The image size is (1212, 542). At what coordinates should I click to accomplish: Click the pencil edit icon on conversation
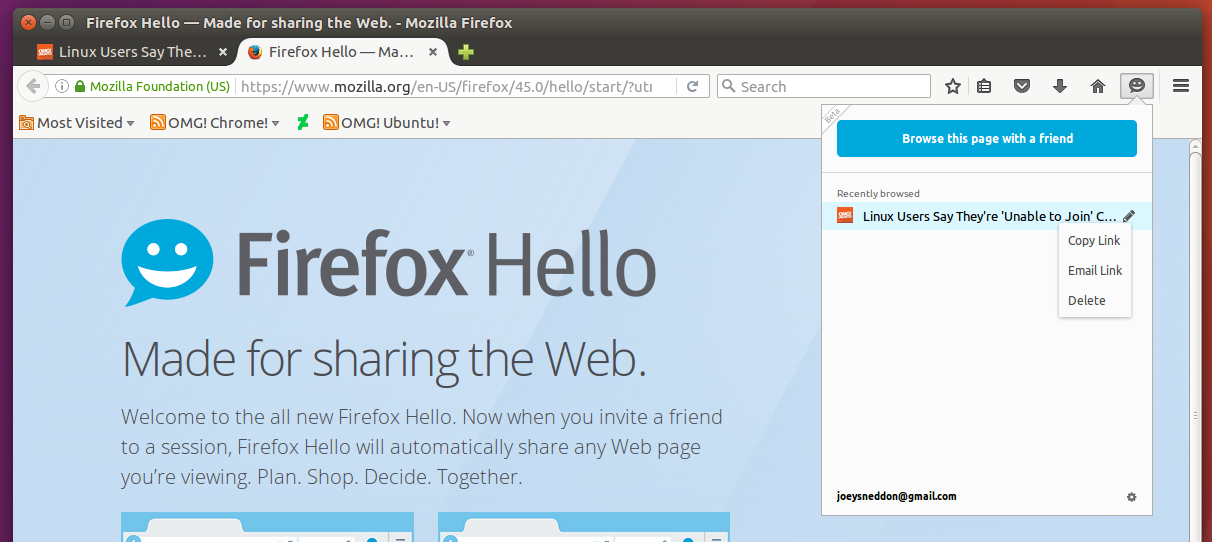[1129, 215]
